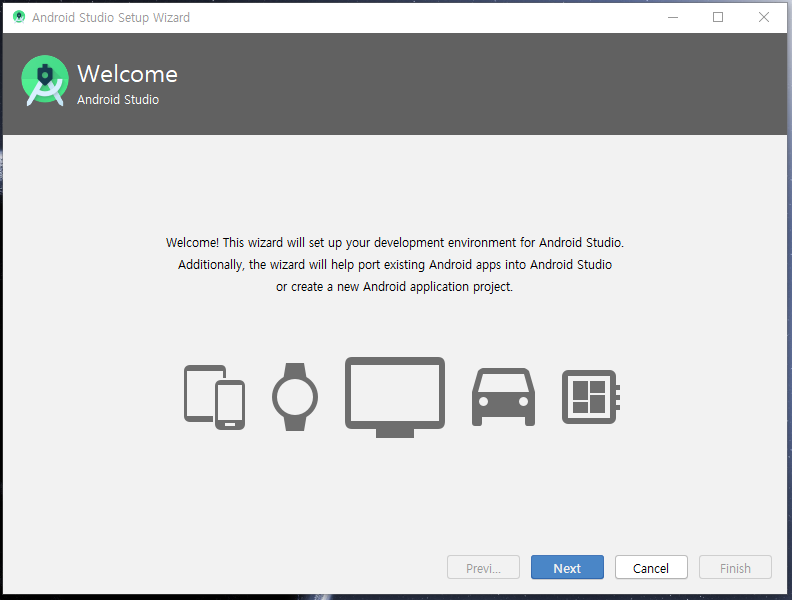Click the title bar Android Studio icon
The image size is (792, 600).
[x=19, y=17]
